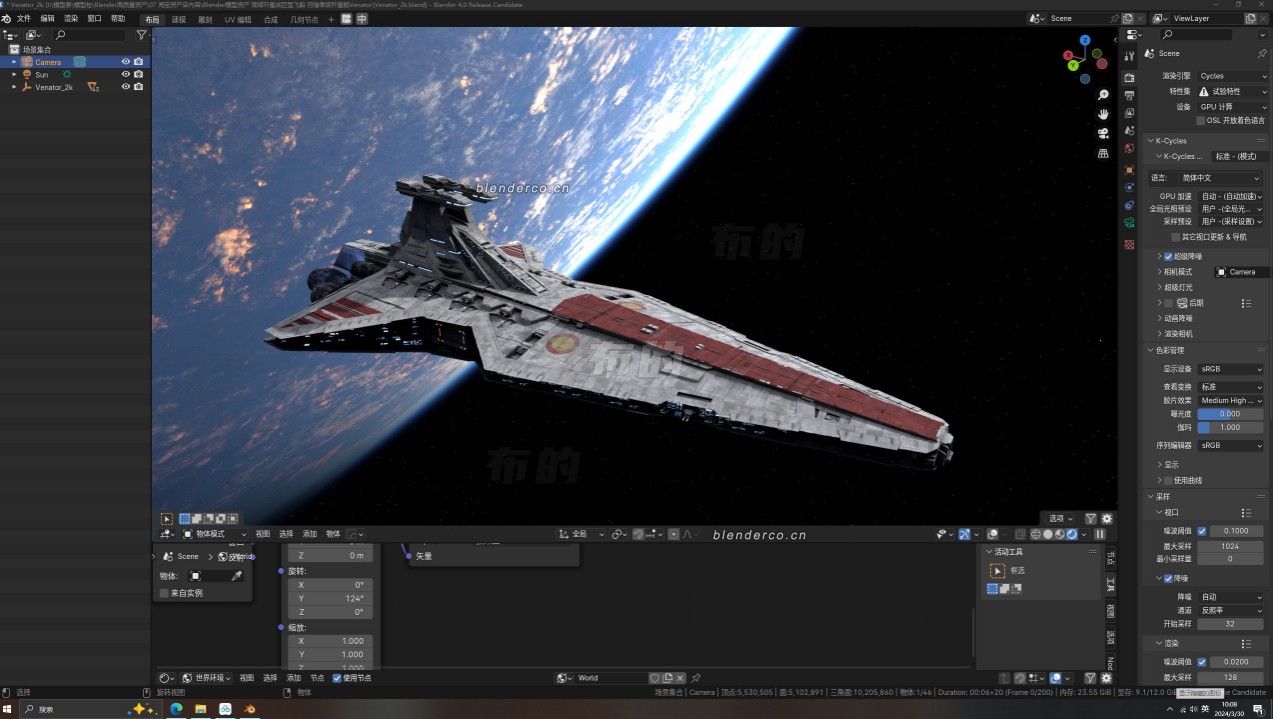
Task: Toggle camera view icon in viewport
Action: pyautogui.click(x=1103, y=134)
